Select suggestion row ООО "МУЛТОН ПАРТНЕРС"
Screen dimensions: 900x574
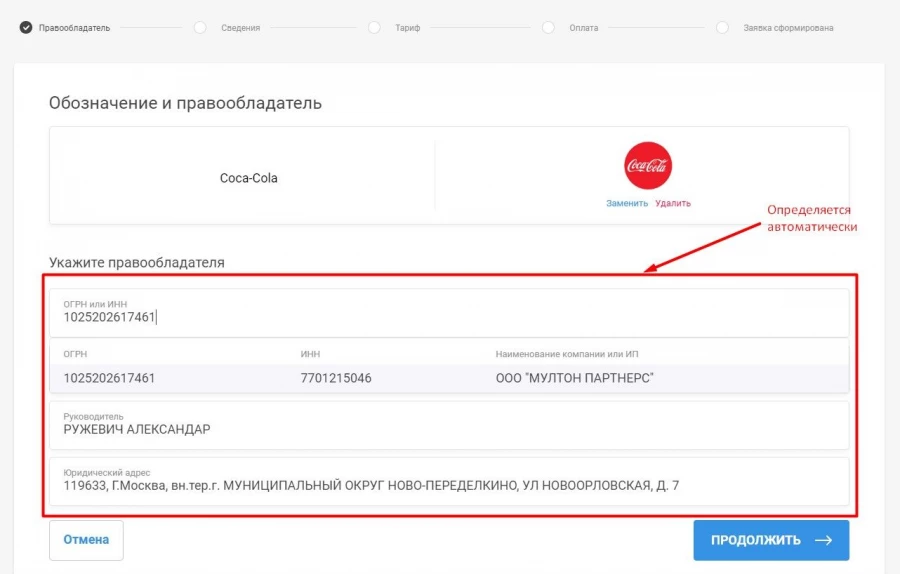coord(449,378)
